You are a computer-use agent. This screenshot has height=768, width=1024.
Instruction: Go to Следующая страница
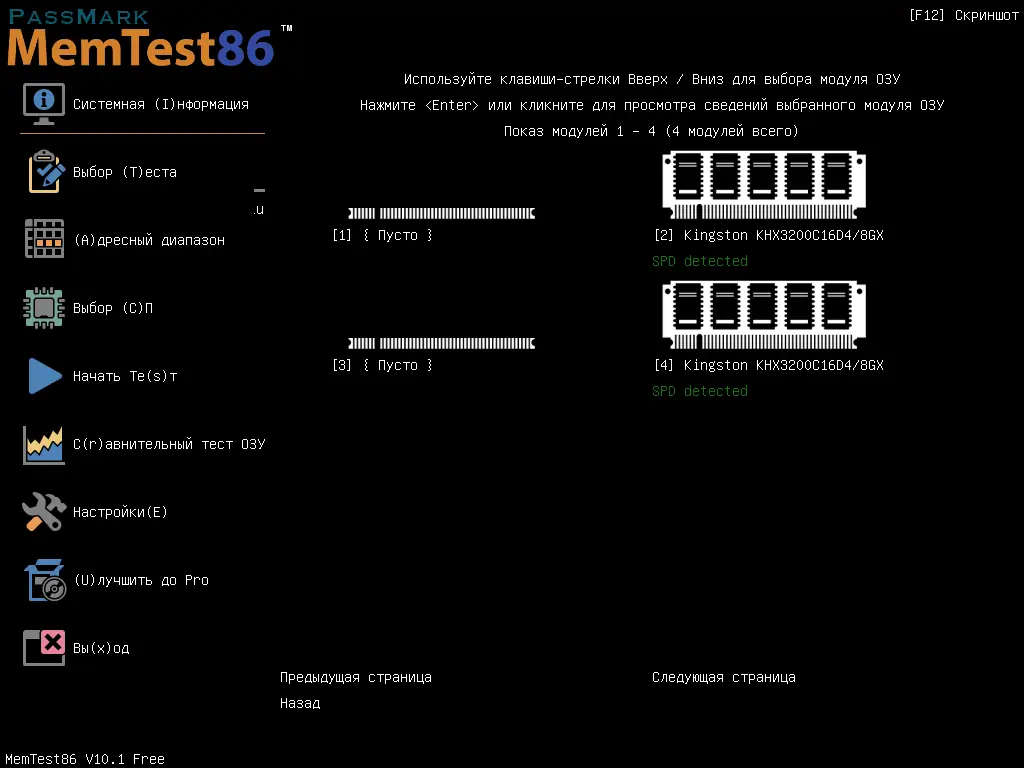(x=724, y=677)
